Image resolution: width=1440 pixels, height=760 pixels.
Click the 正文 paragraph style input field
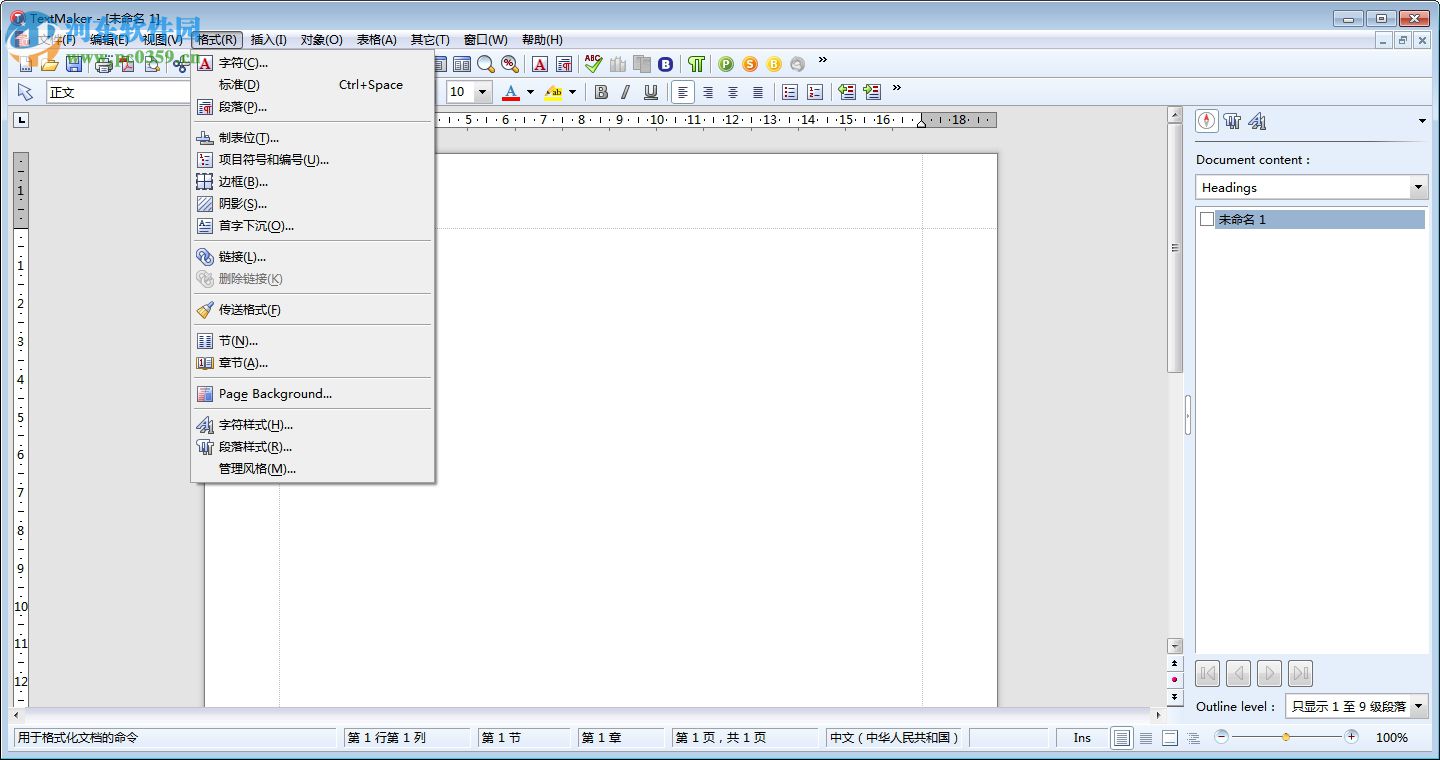(115, 92)
